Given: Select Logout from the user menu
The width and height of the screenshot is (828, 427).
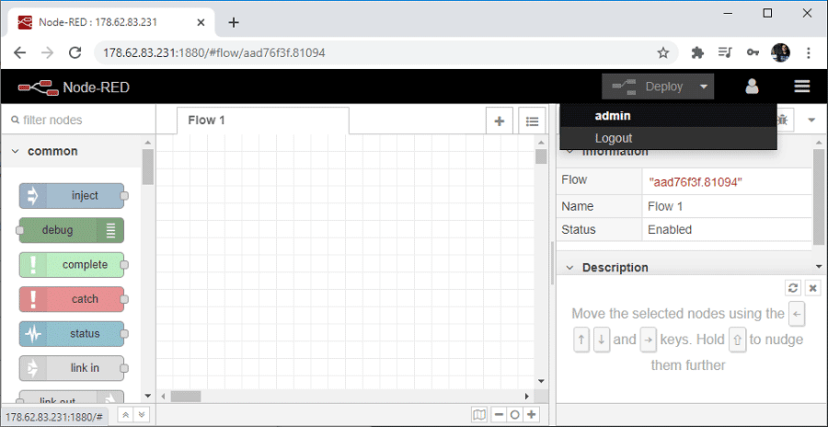Looking at the screenshot, I should coord(613,138).
